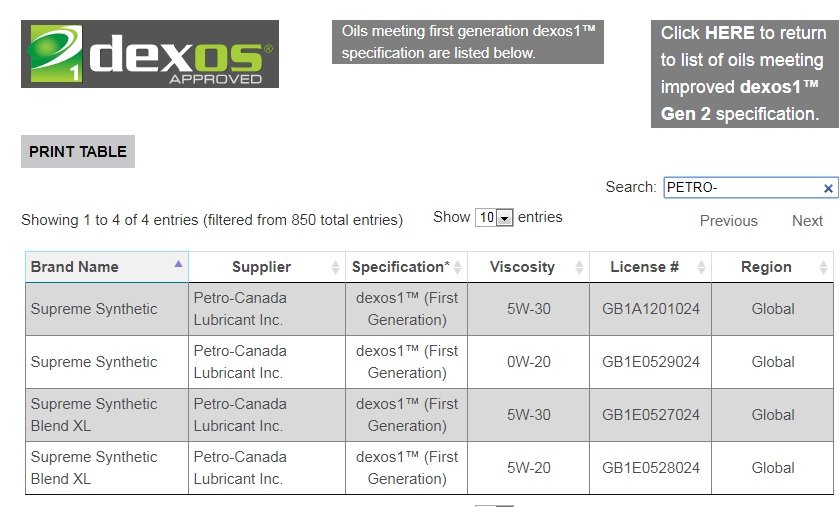
Task: Clear the search field with the X icon
Action: click(x=828, y=188)
